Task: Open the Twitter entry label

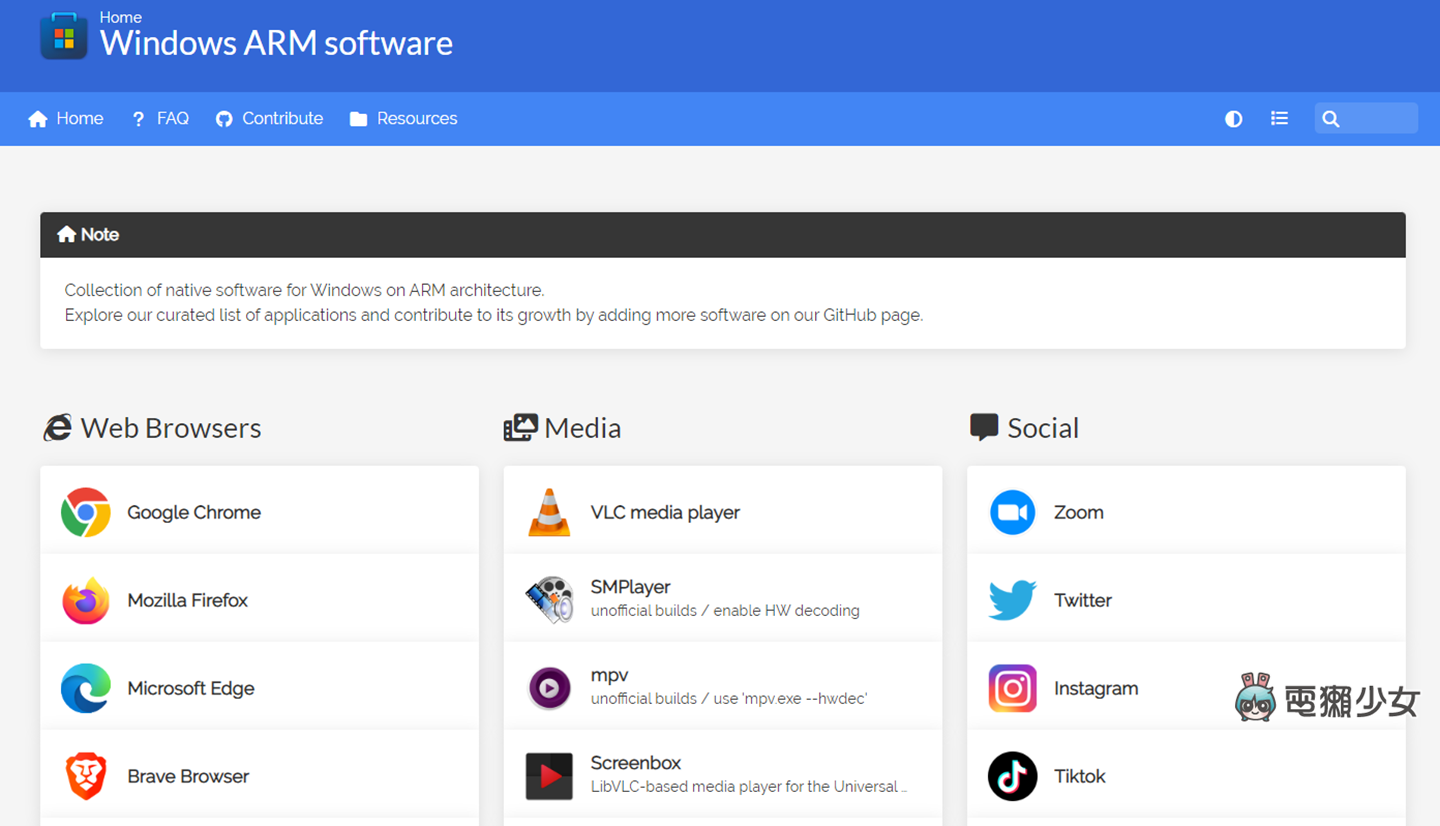Action: (1083, 600)
